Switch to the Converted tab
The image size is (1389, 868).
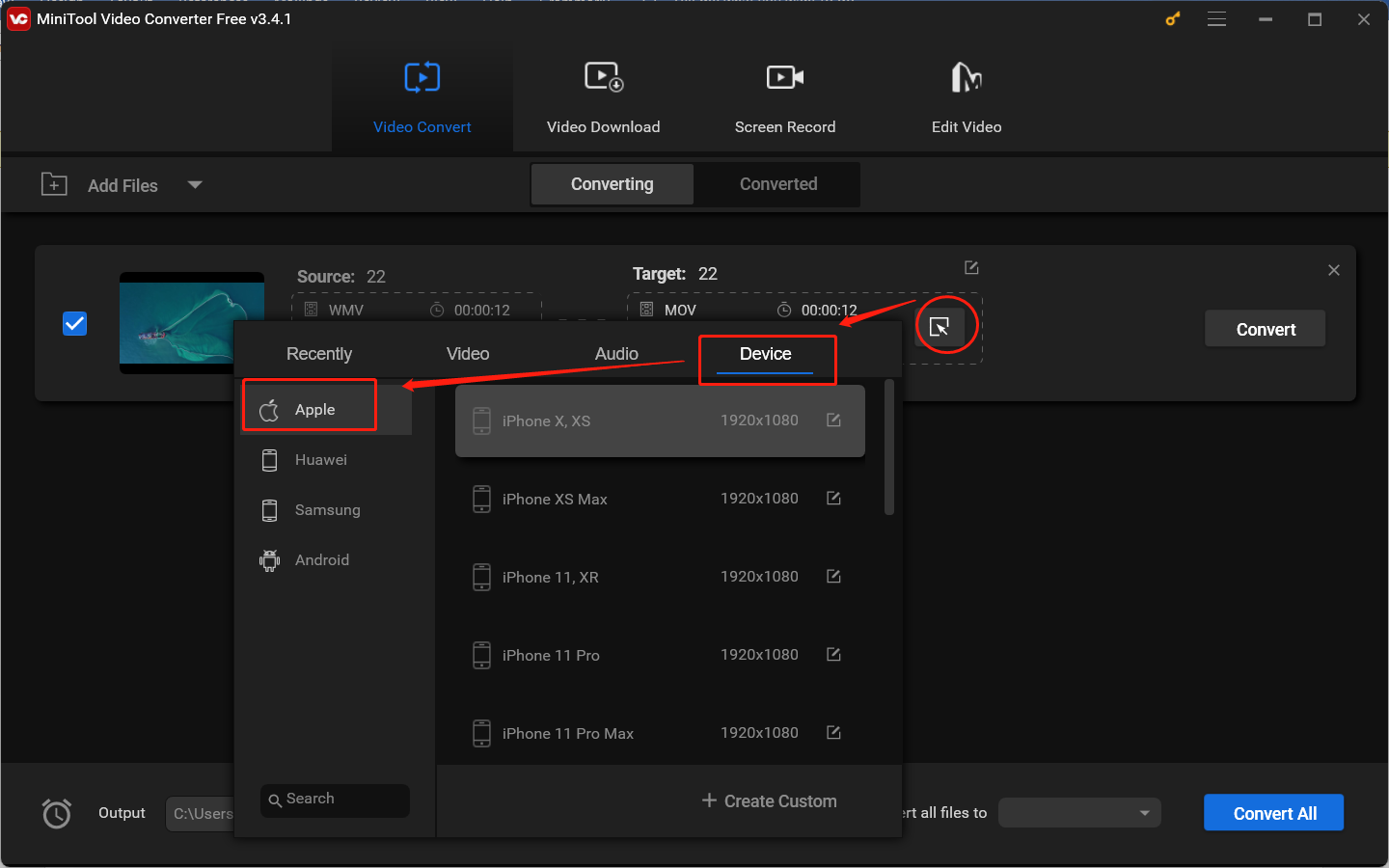(778, 184)
